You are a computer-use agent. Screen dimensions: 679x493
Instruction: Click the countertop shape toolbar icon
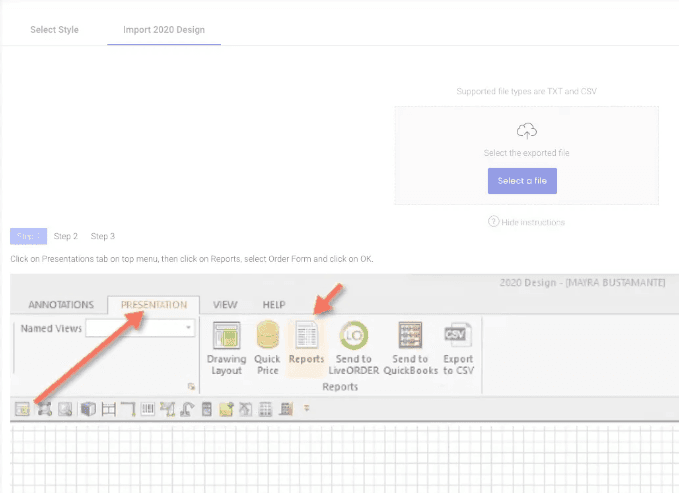click(x=167, y=409)
